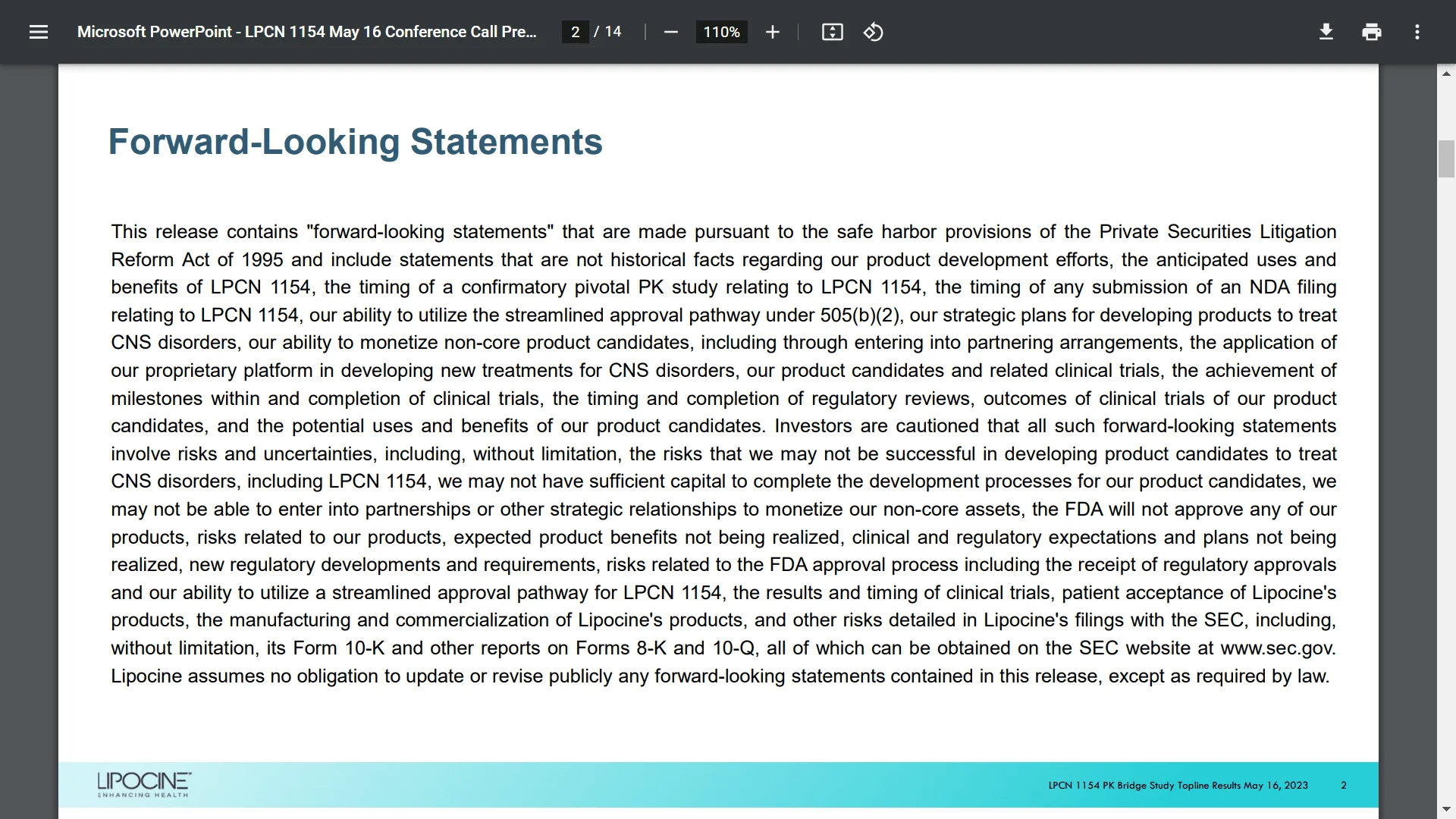Download the PDF file
The height and width of the screenshot is (819, 1456).
(x=1326, y=32)
